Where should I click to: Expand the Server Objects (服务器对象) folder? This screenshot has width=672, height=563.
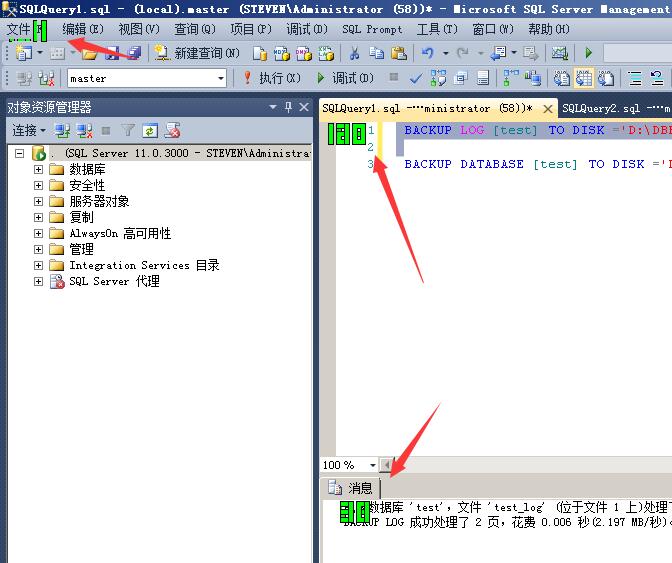pos(38,201)
